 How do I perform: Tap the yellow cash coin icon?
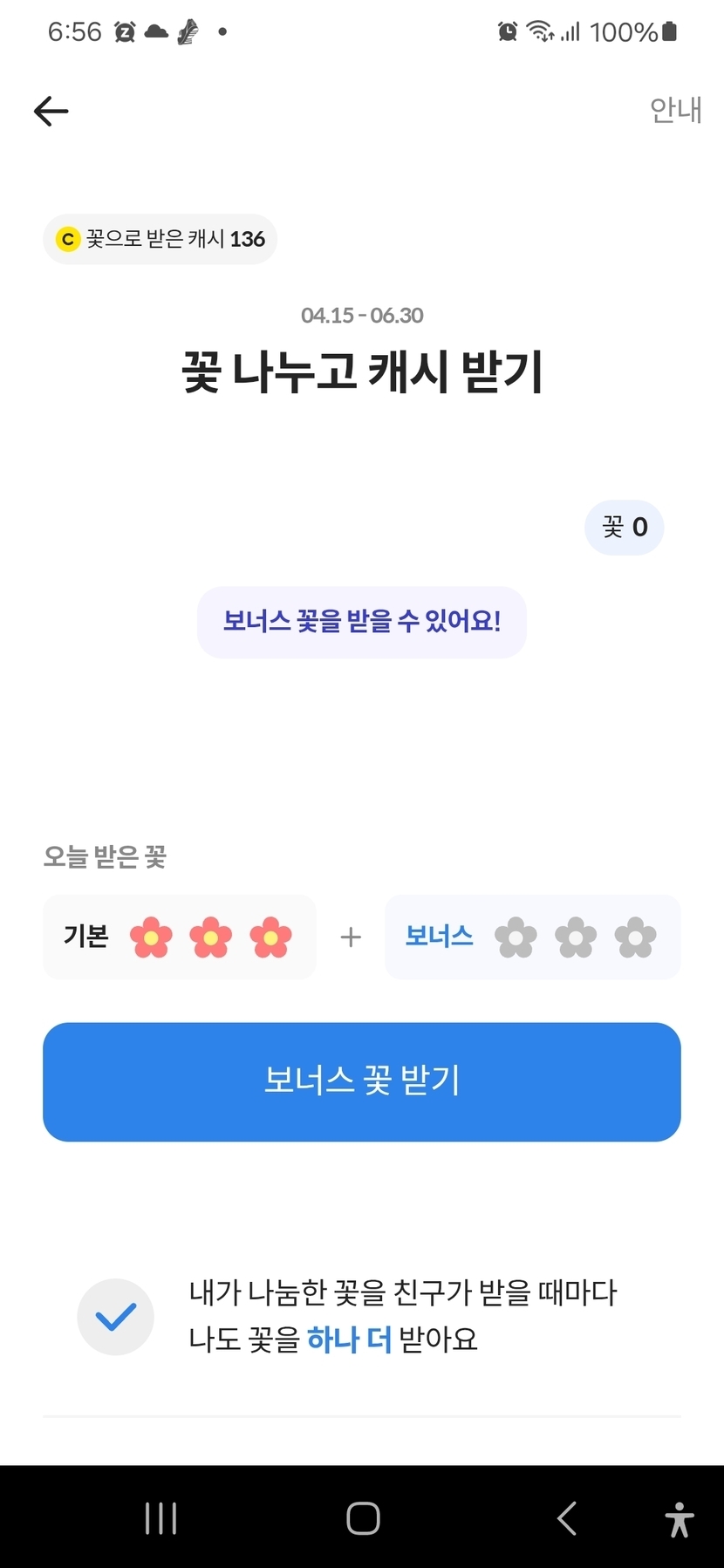coord(67,239)
